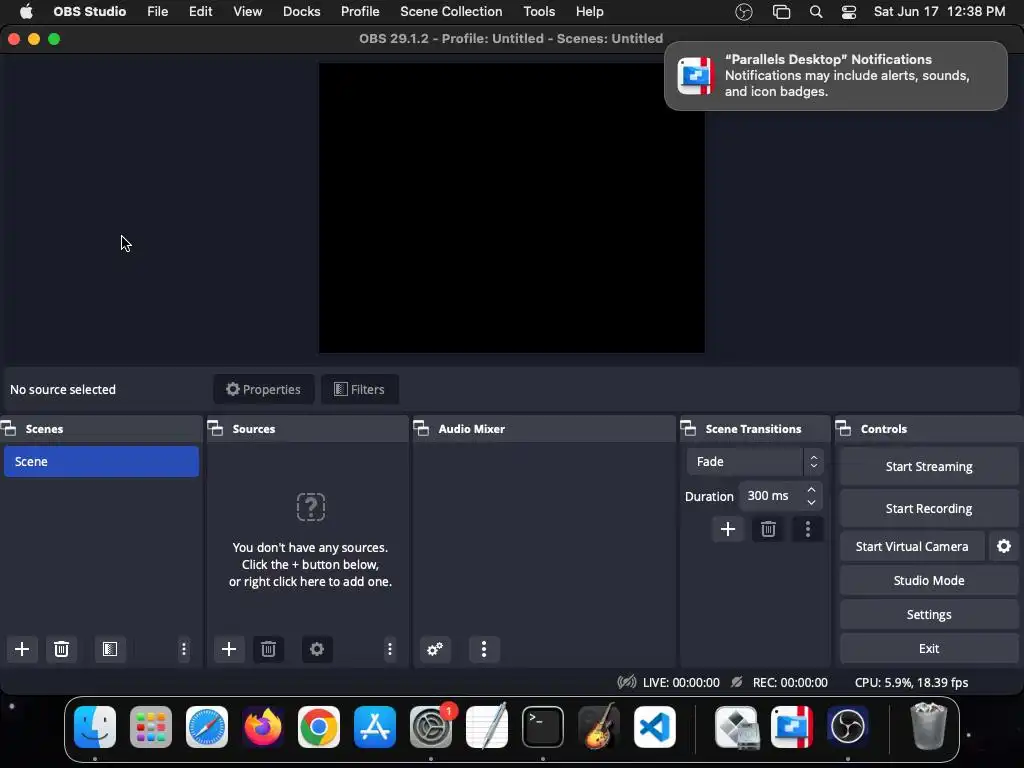Click the Parallels Desktop notification banner

coord(836,76)
